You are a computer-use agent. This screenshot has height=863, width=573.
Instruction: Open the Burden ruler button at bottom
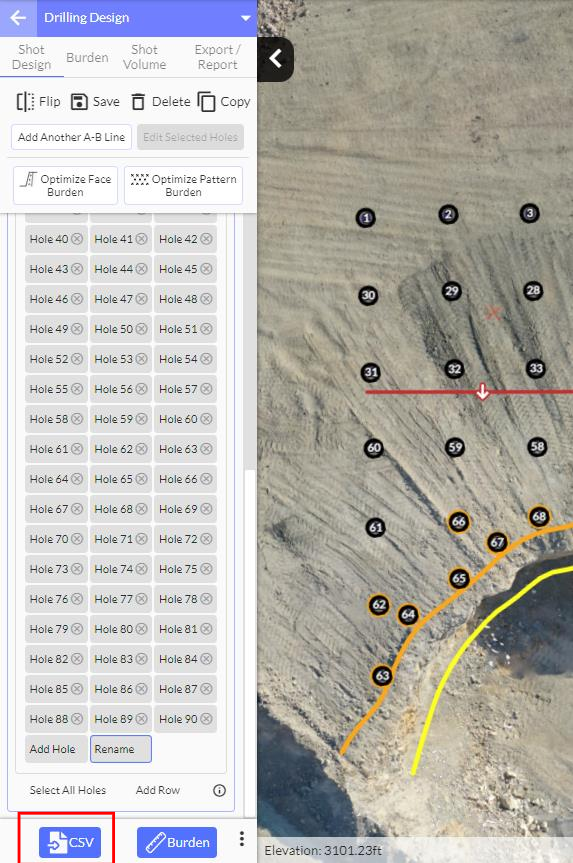pos(177,842)
